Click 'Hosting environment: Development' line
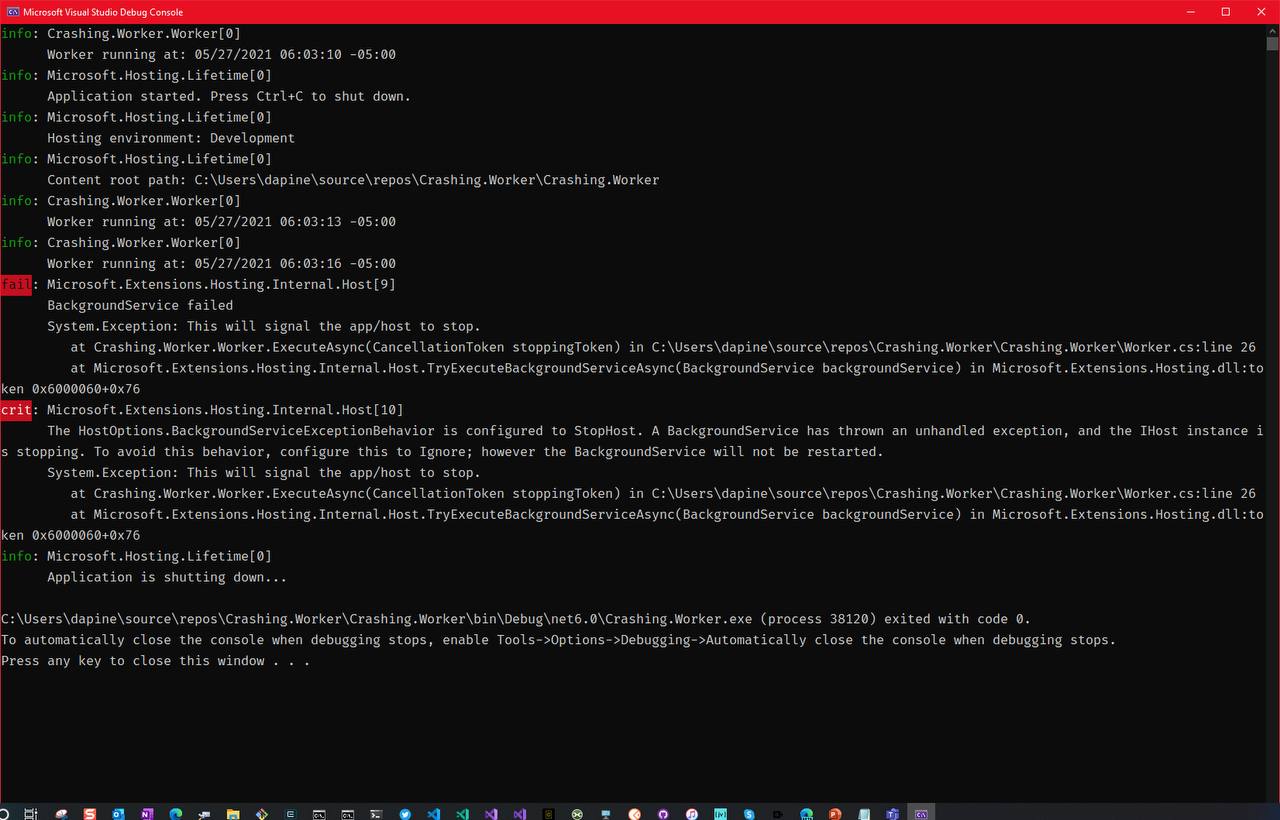 point(171,138)
